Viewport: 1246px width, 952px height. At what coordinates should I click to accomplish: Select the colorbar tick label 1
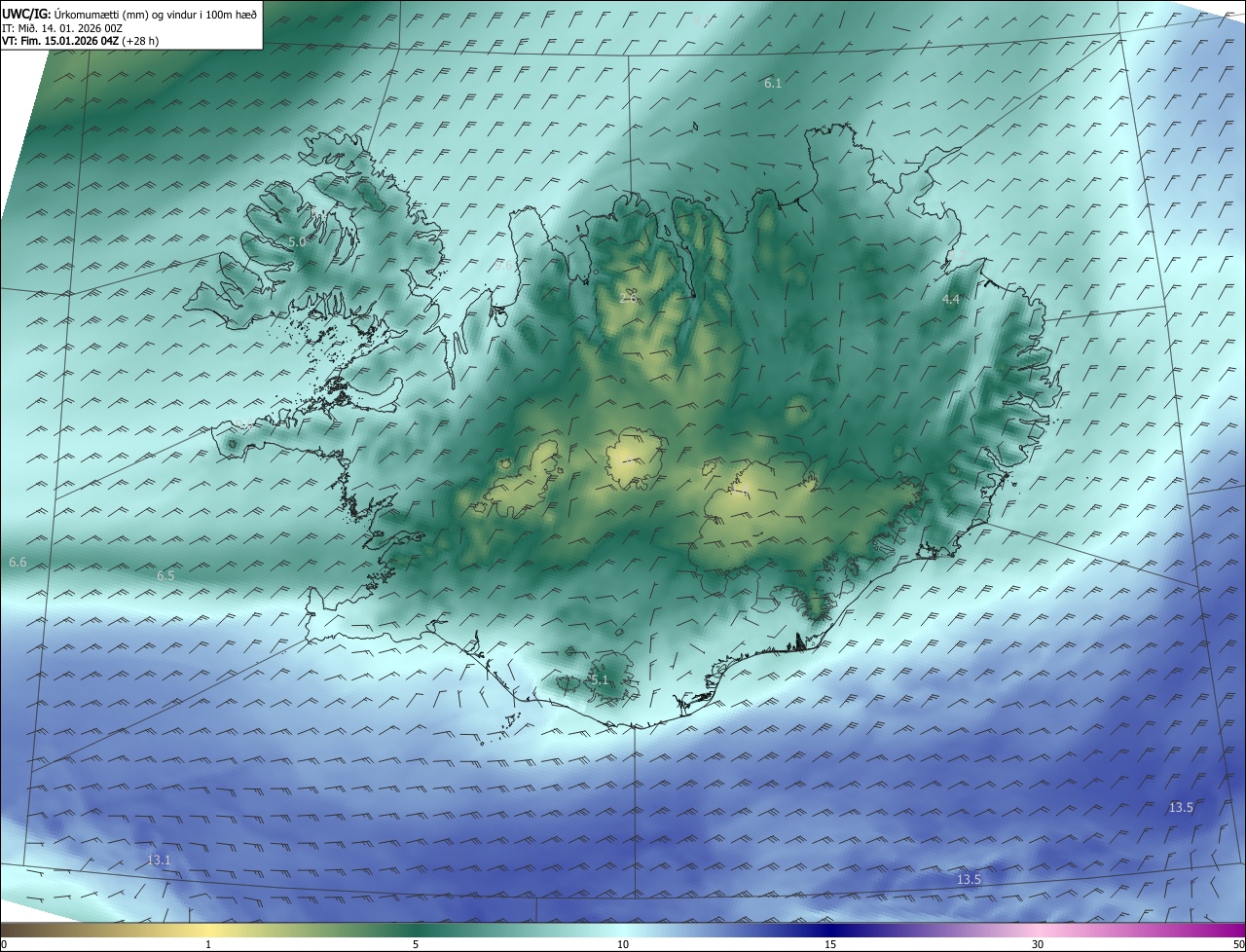click(x=208, y=944)
